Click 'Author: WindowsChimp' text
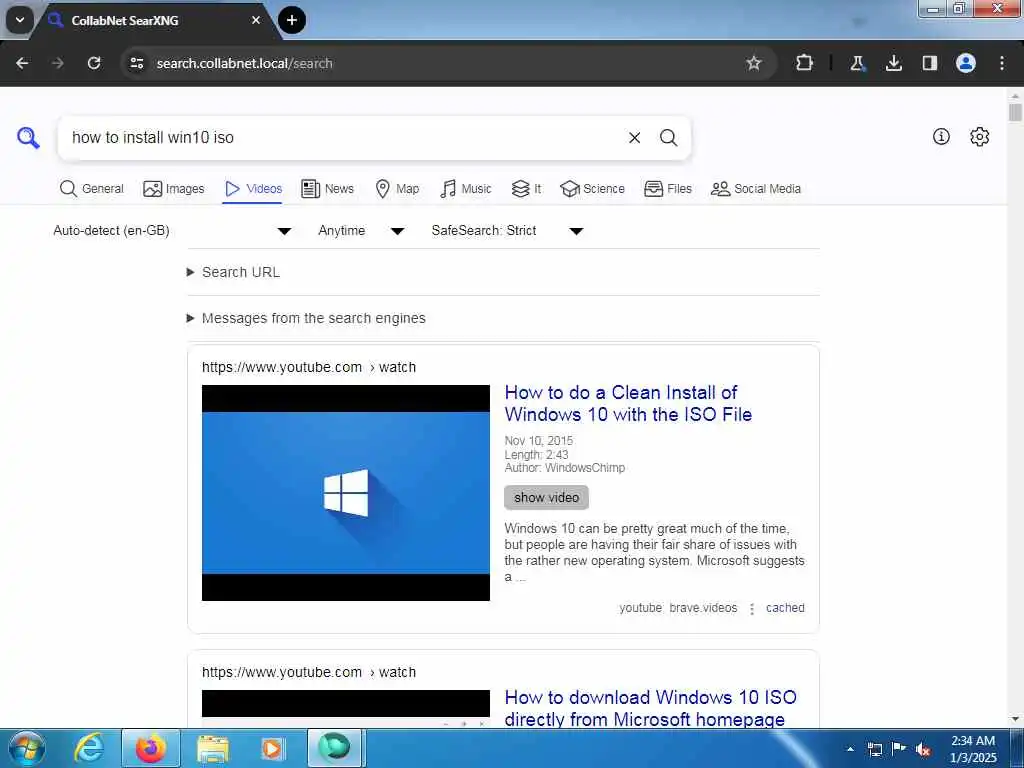The width and height of the screenshot is (1024, 768). 564,468
